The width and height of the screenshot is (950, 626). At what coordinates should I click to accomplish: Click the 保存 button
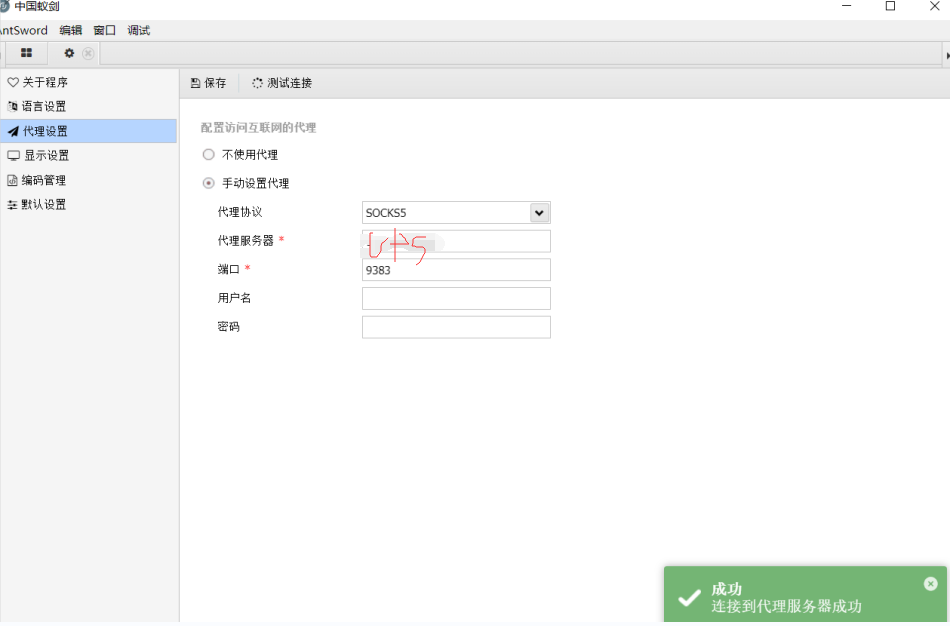point(209,83)
